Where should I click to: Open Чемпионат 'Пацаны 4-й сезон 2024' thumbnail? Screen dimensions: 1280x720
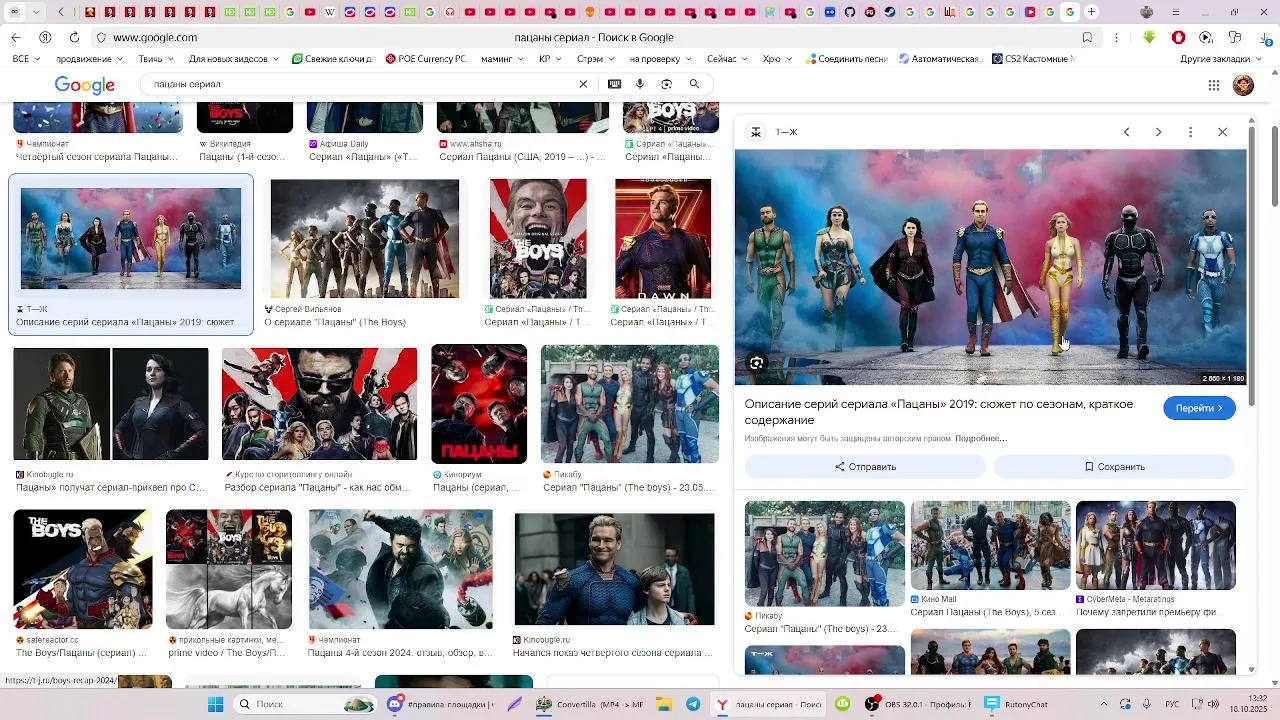tap(401, 569)
